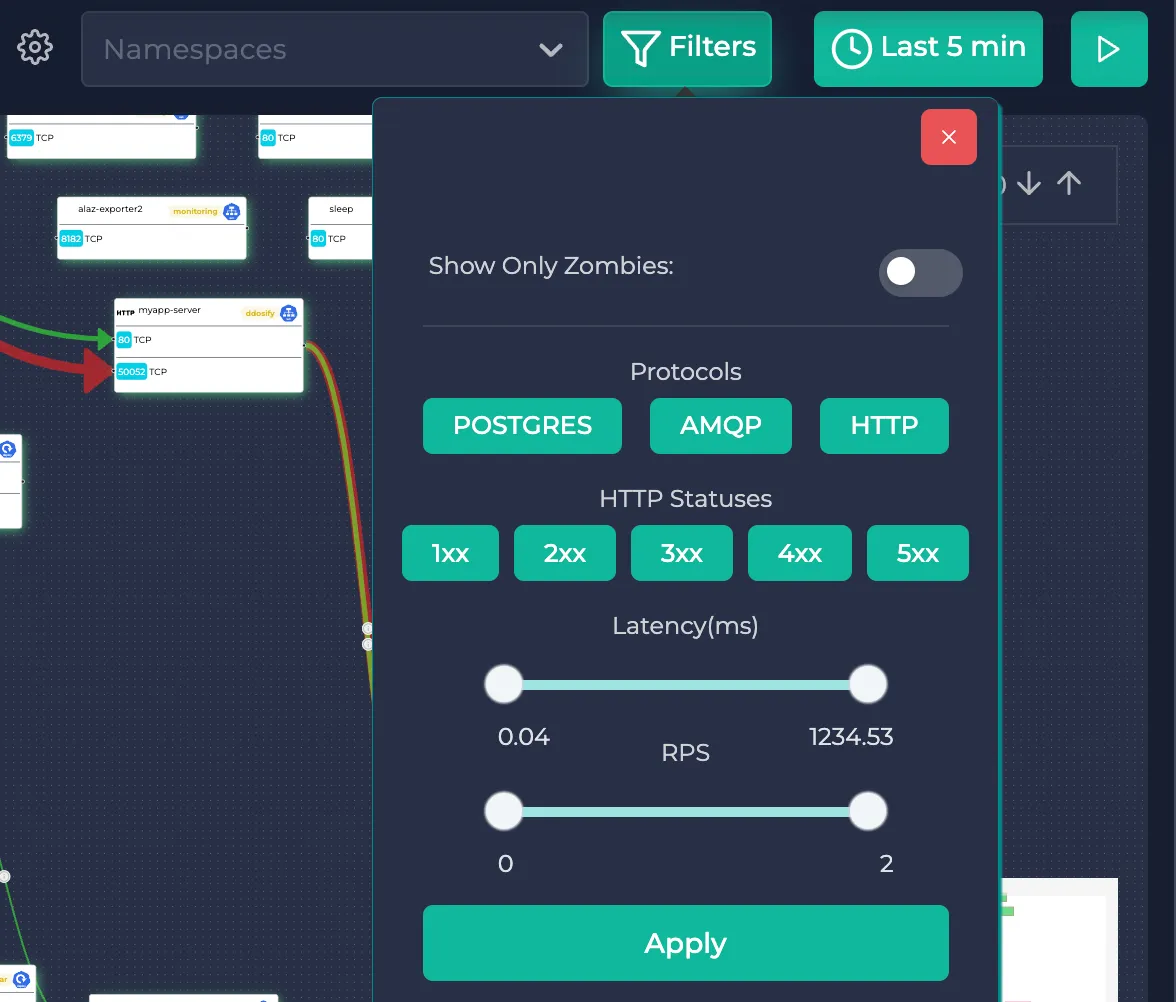Screen dimensions: 1176x1002
Task: Click port 8182 badge on alaz-exporter2
Action: (x=70, y=238)
